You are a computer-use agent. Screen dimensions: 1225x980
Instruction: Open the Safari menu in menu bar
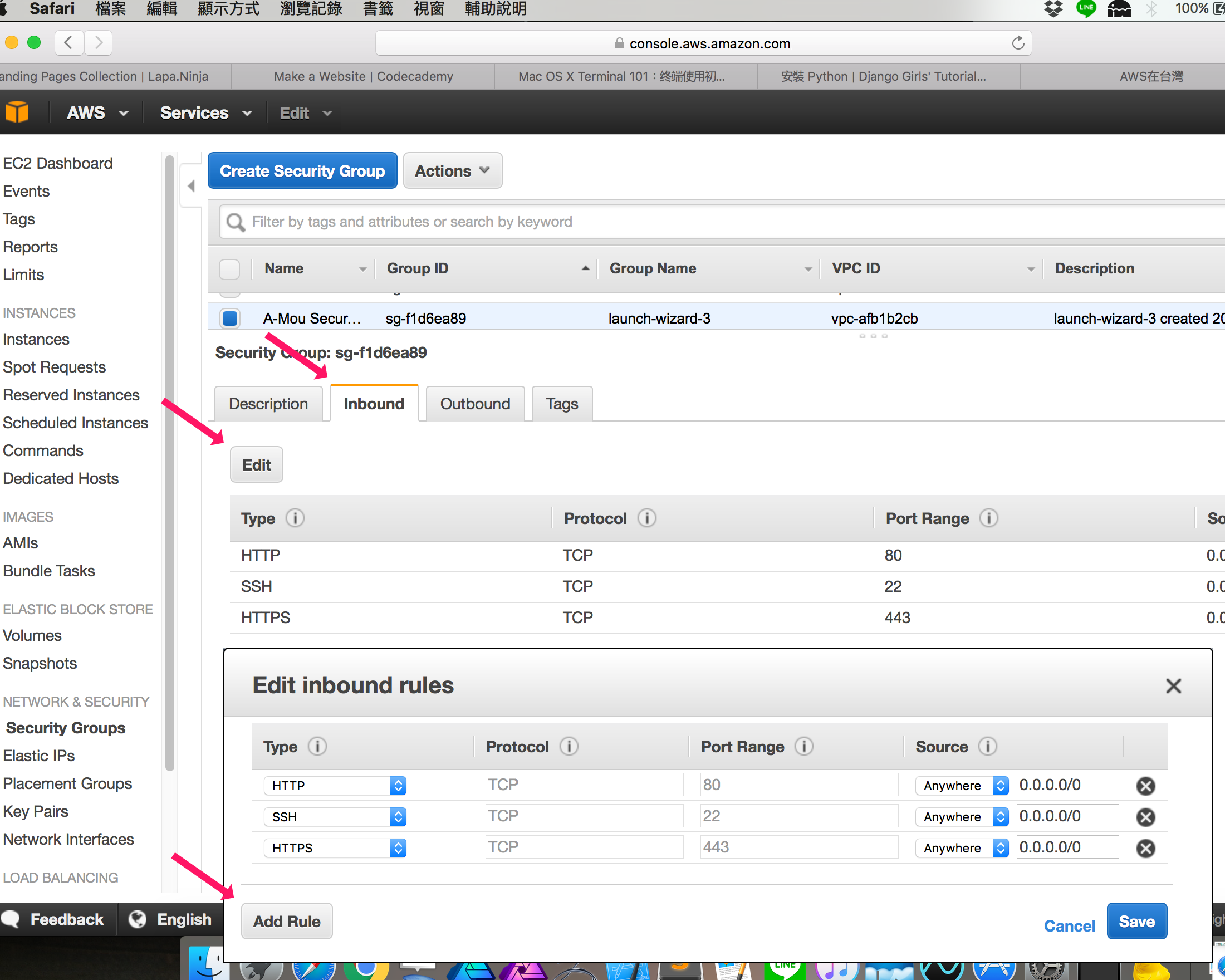52,8
